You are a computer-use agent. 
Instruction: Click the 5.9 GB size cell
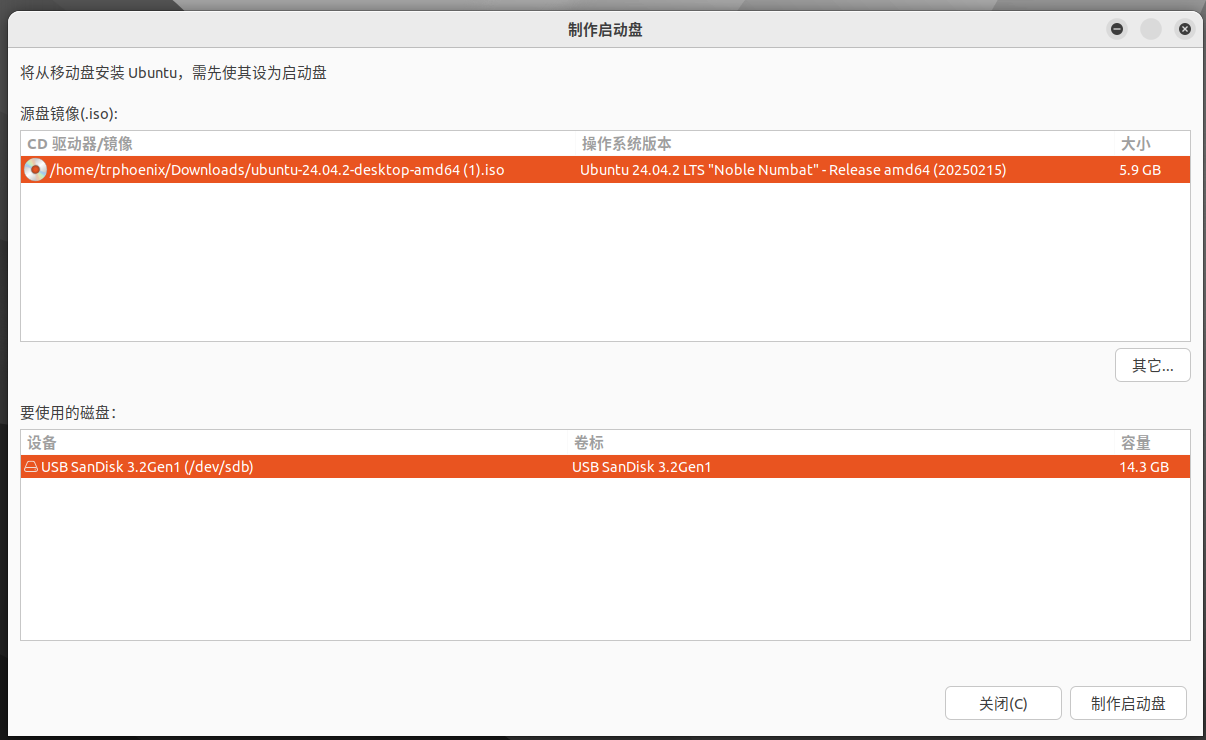tap(1140, 170)
